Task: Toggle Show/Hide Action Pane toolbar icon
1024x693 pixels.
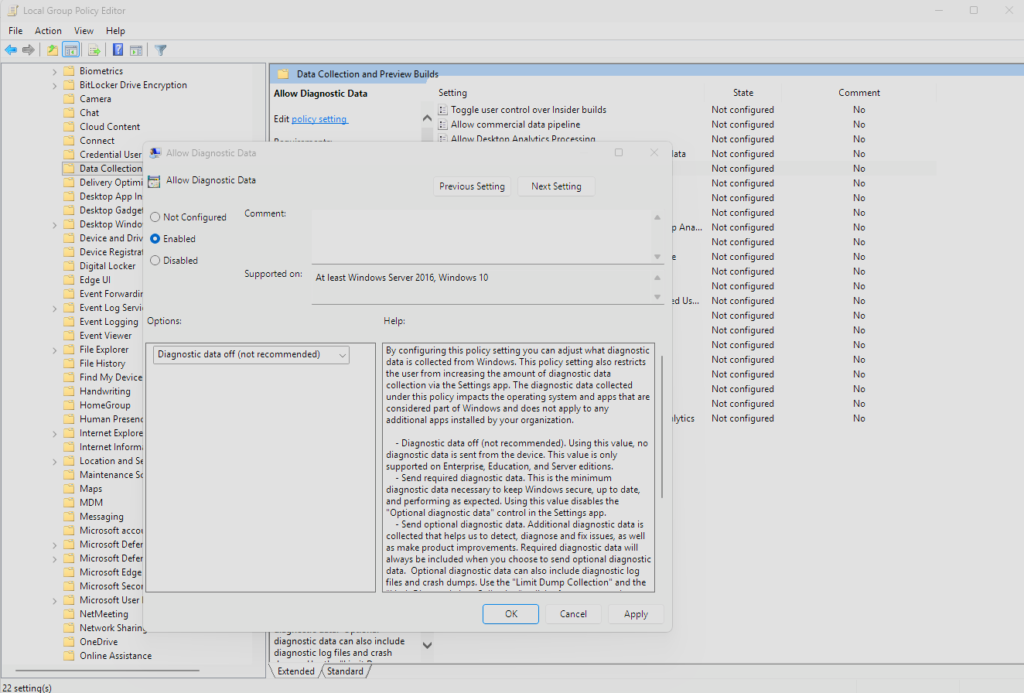Action: point(136,50)
